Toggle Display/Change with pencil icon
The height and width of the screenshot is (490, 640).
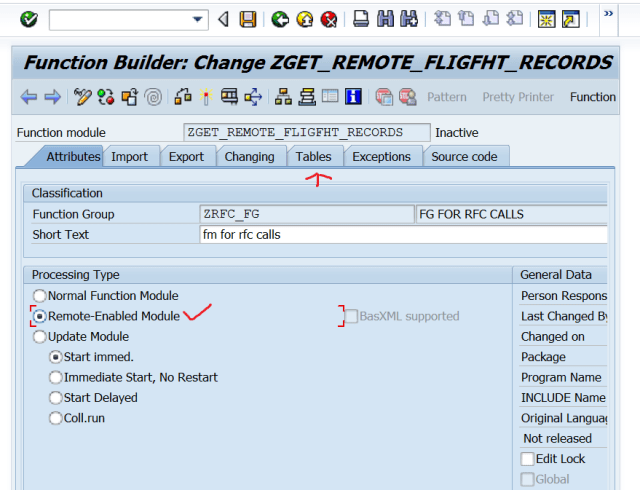(x=82, y=97)
